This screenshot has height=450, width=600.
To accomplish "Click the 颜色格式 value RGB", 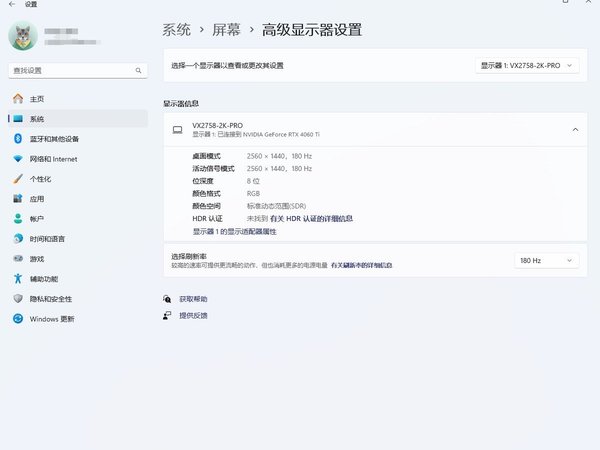I will (253, 194).
